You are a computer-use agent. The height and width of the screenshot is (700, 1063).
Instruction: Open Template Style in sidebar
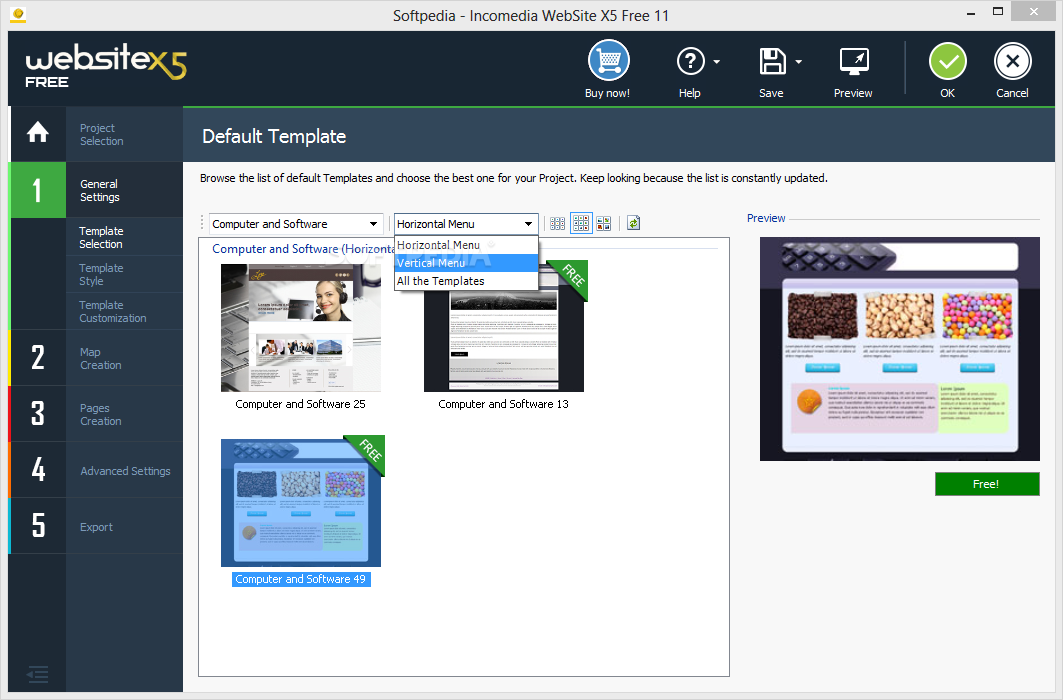[124, 274]
